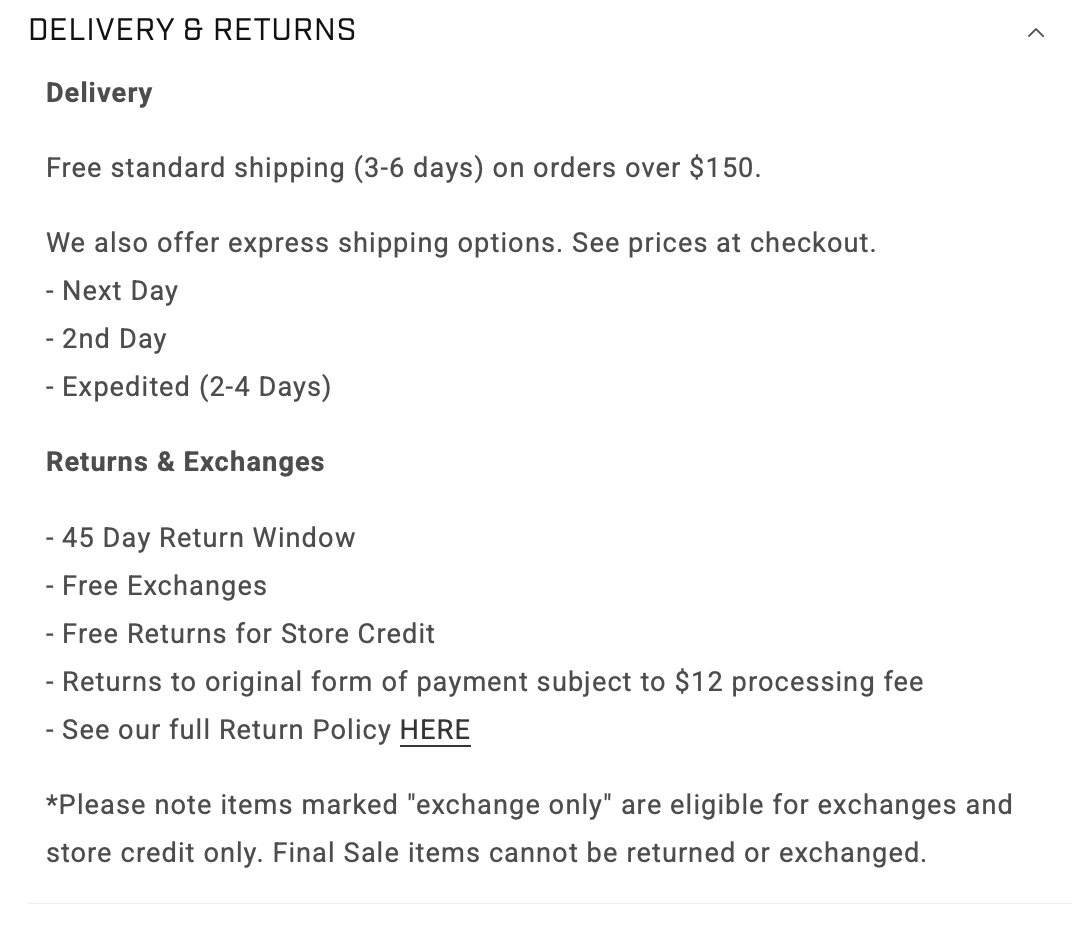The image size is (1074, 932).
Task: Click the Free Returns for Store Credit line
Action: [x=241, y=634]
